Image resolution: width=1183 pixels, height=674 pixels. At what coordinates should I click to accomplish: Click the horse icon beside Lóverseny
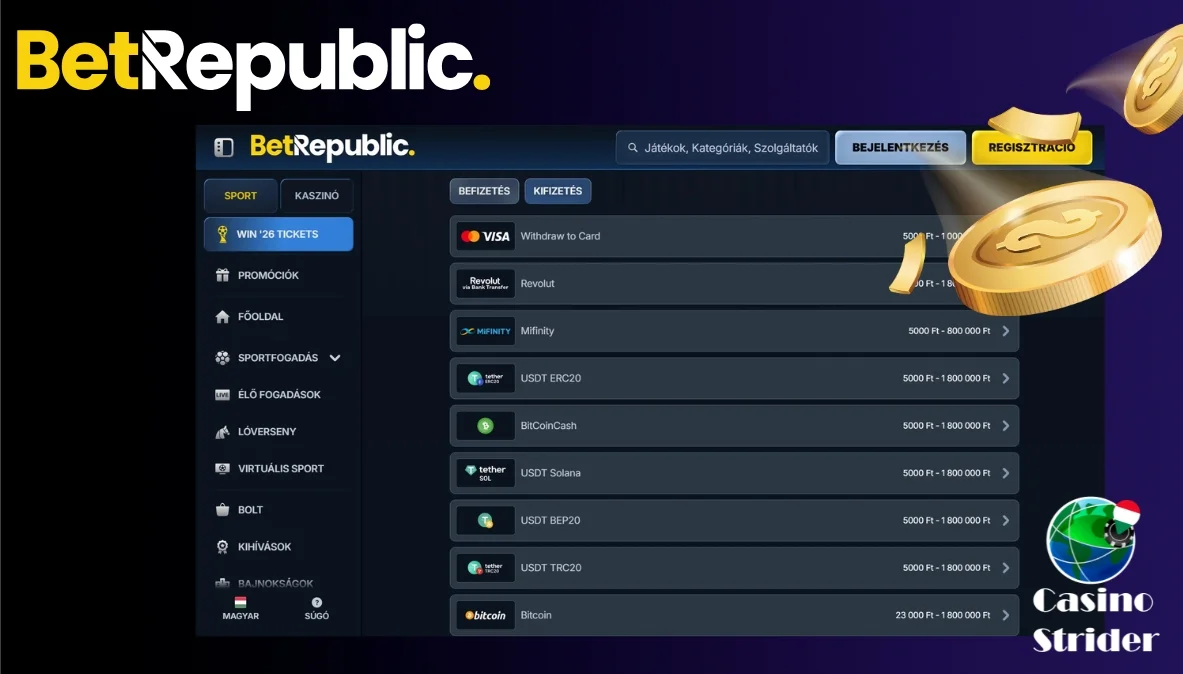point(223,432)
